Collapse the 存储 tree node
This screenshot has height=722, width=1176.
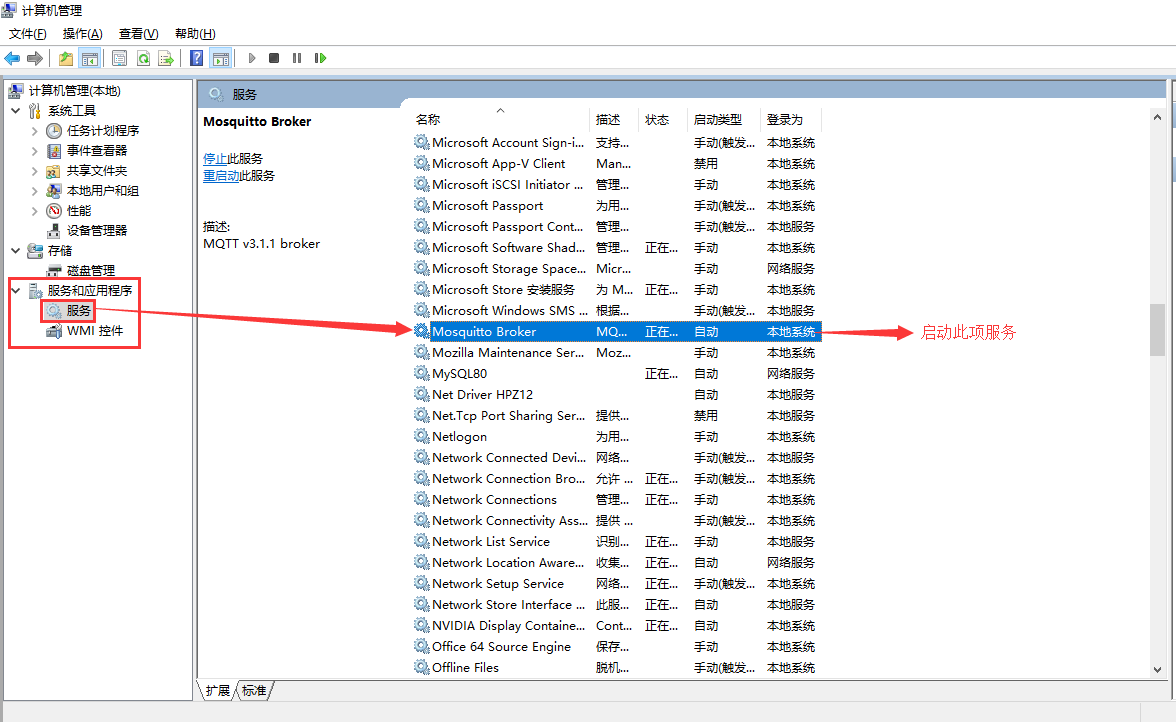pos(14,250)
